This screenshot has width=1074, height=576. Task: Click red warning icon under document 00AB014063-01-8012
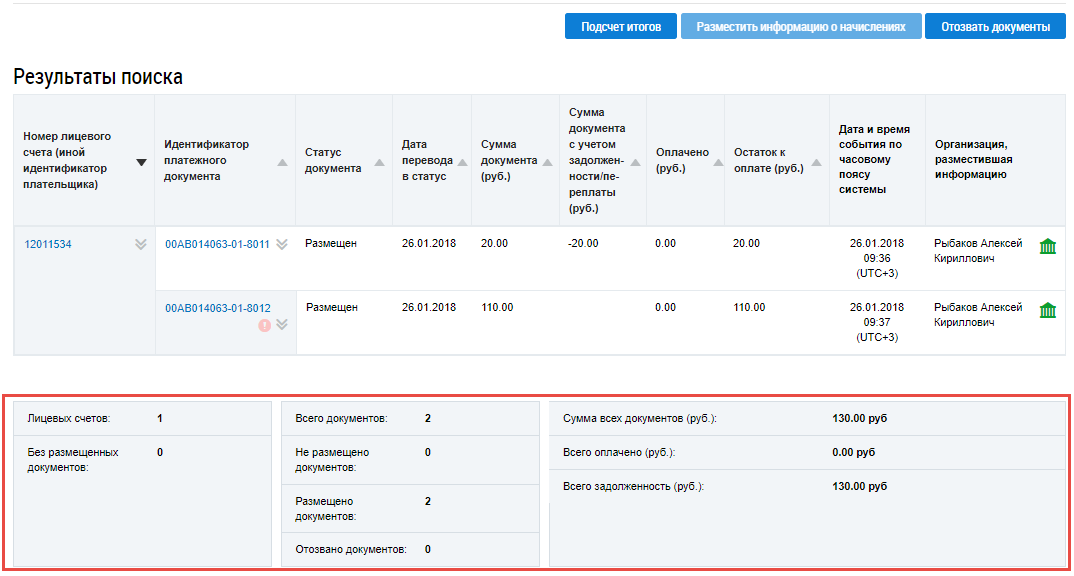[265, 325]
